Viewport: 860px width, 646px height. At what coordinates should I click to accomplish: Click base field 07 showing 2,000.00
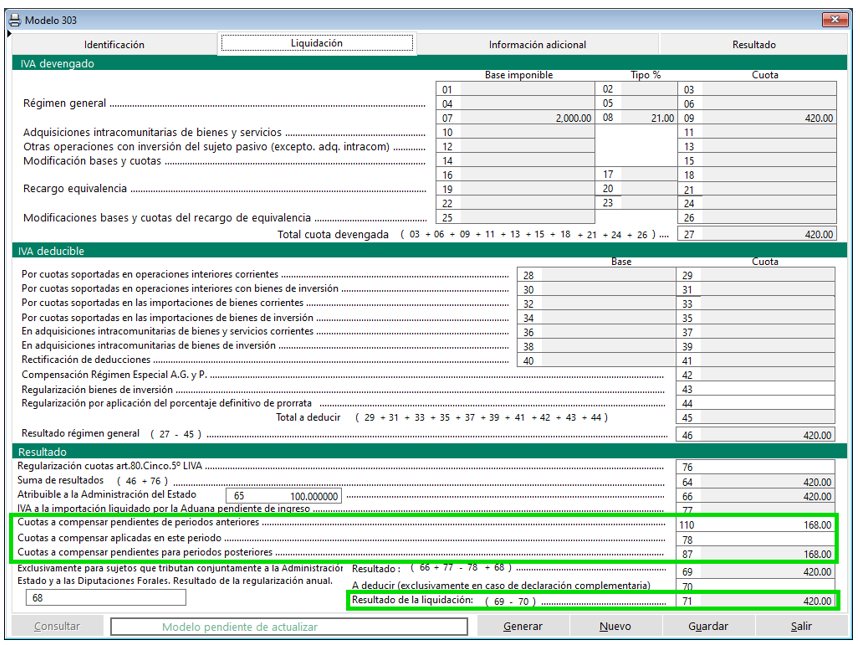point(515,118)
